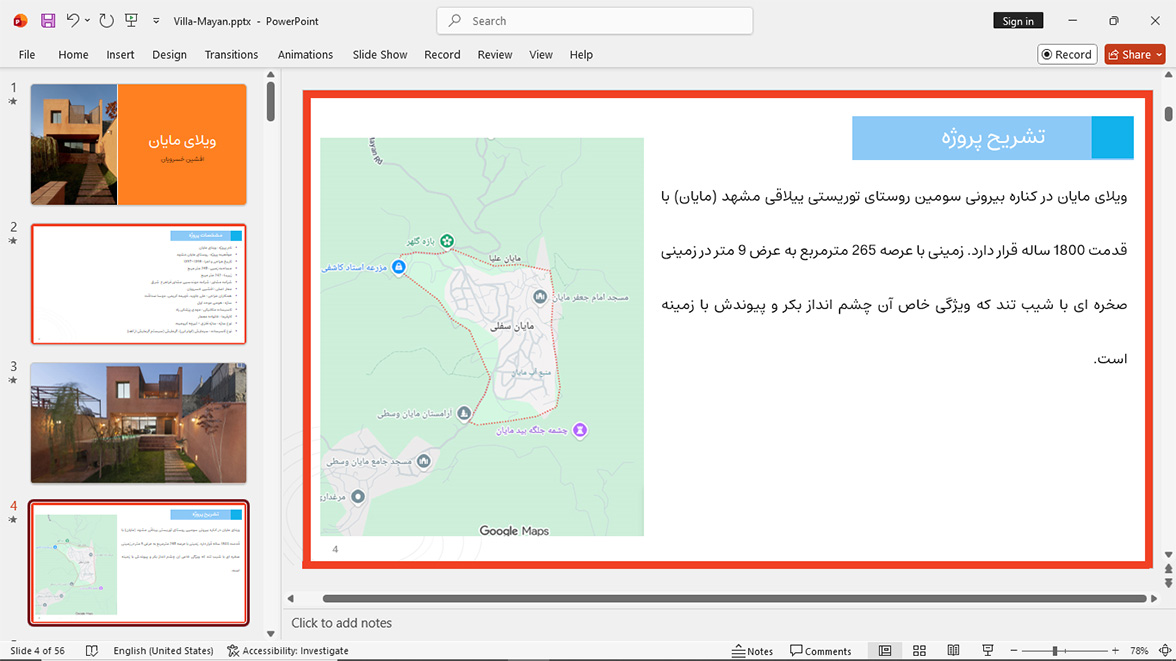Click the Sign in button
Viewport: 1176px width, 661px height.
1018,21
